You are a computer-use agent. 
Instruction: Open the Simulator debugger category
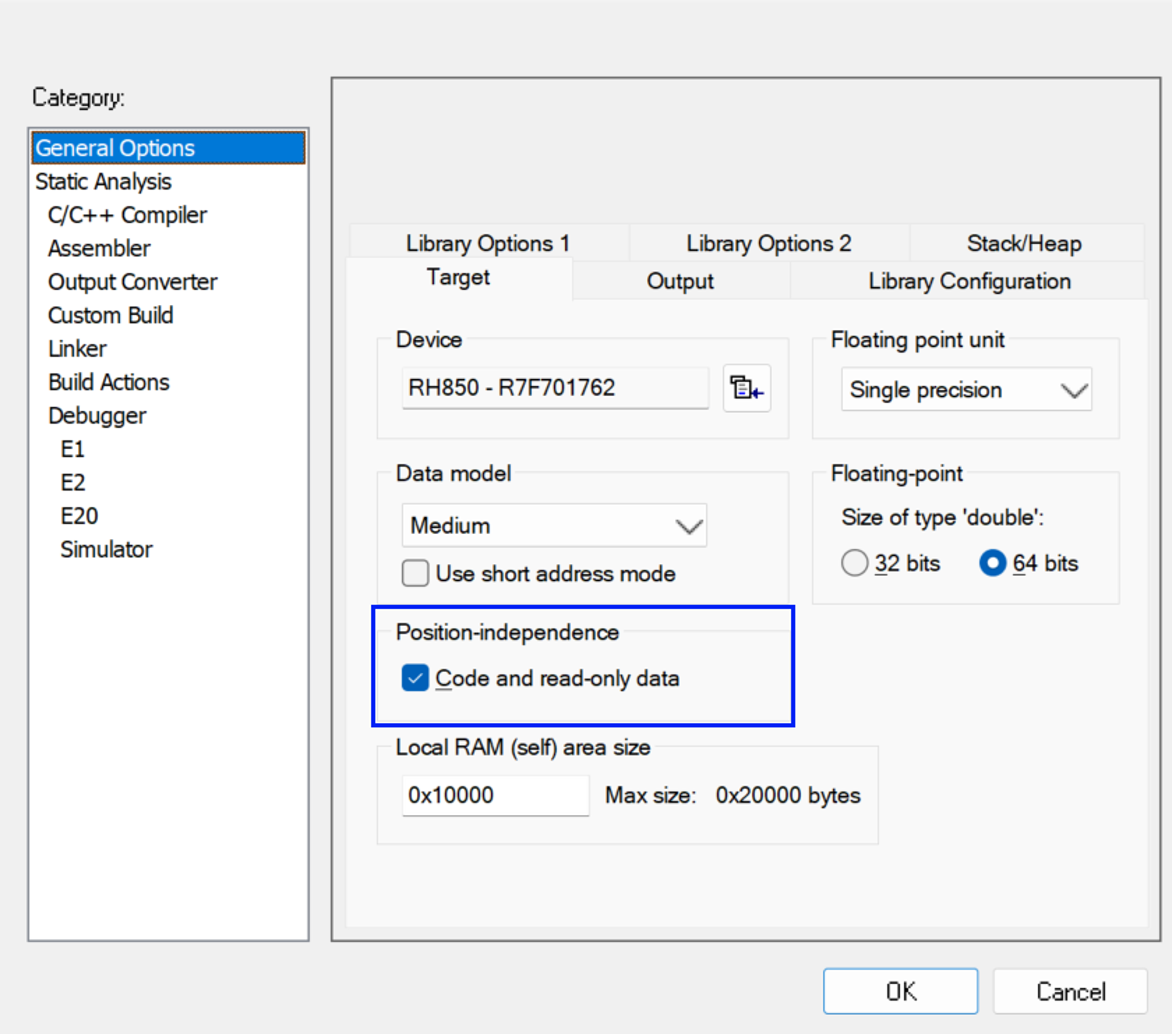point(106,548)
